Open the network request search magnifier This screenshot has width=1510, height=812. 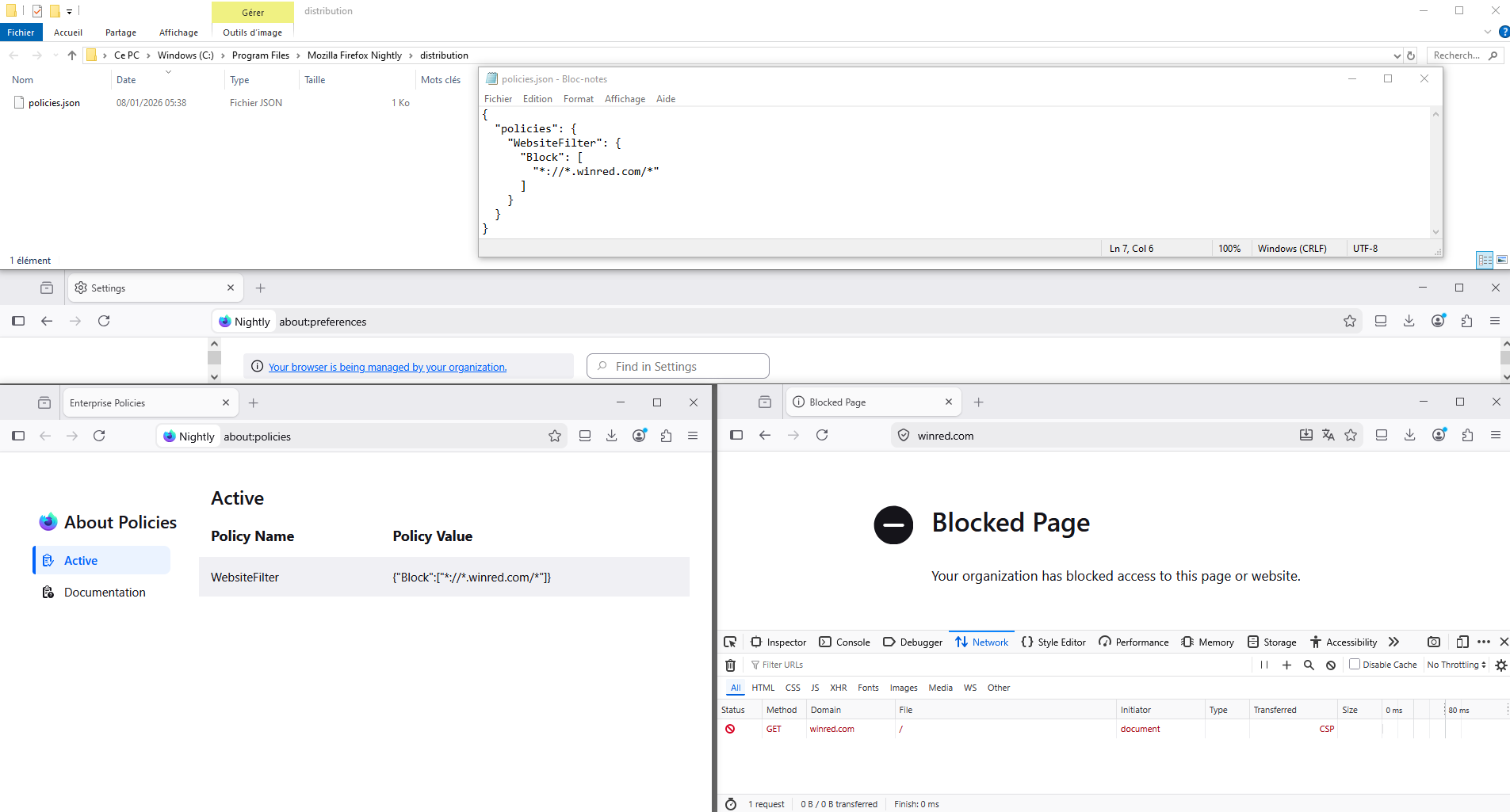coord(1309,665)
